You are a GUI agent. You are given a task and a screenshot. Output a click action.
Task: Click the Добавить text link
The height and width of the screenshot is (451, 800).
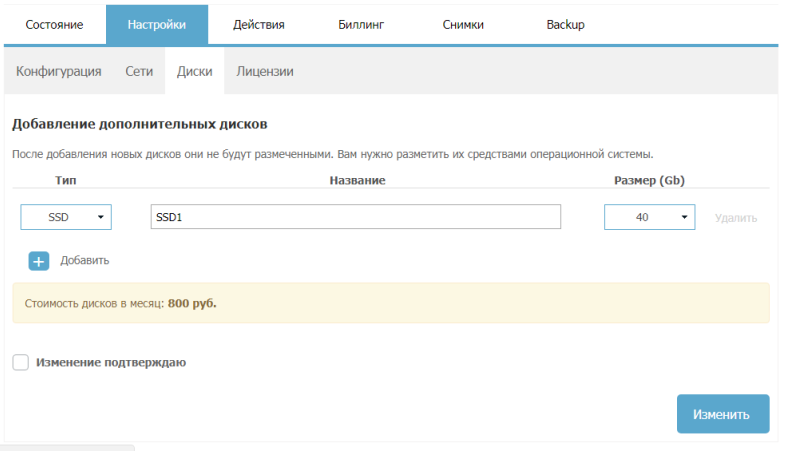click(x=85, y=261)
